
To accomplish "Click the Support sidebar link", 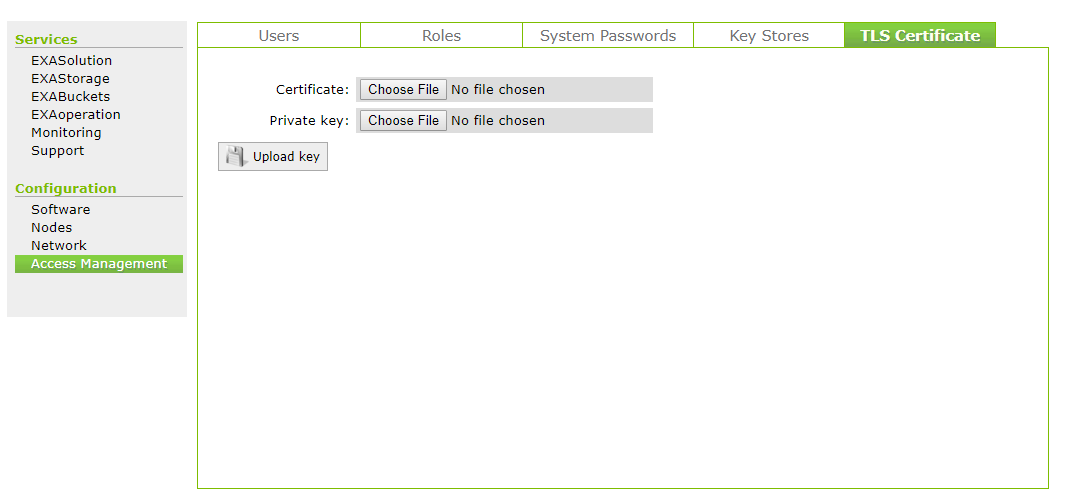I will (57, 151).
